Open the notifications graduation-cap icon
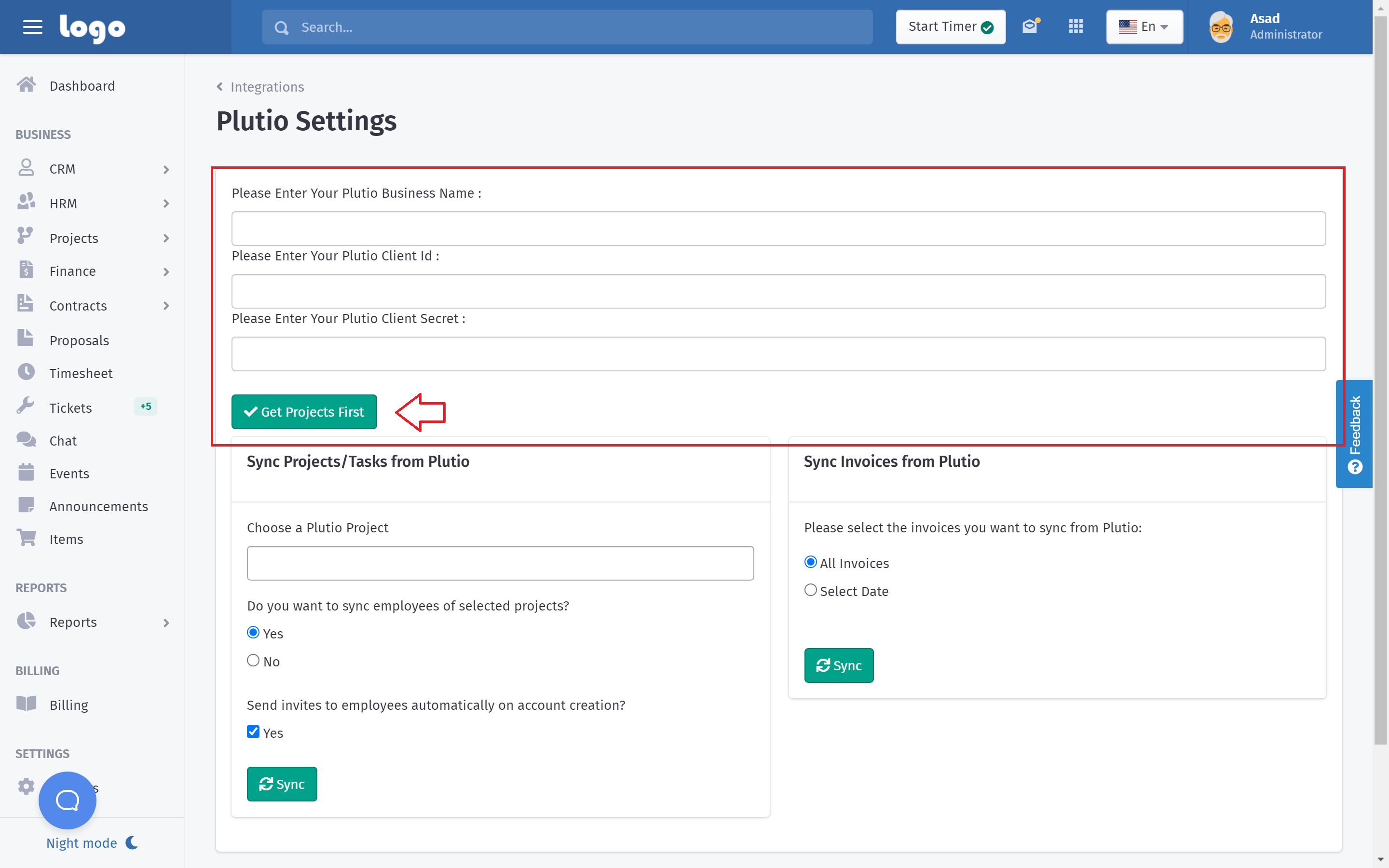The height and width of the screenshot is (868, 1389). 1030,27
